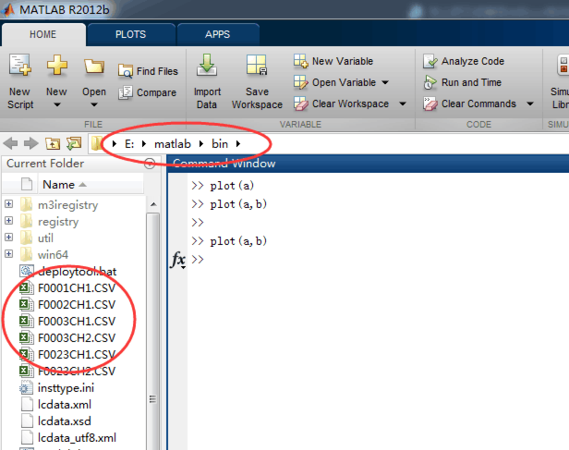The width and height of the screenshot is (569, 450).
Task: Expand the m3iregistry folder
Action: (x=9, y=204)
